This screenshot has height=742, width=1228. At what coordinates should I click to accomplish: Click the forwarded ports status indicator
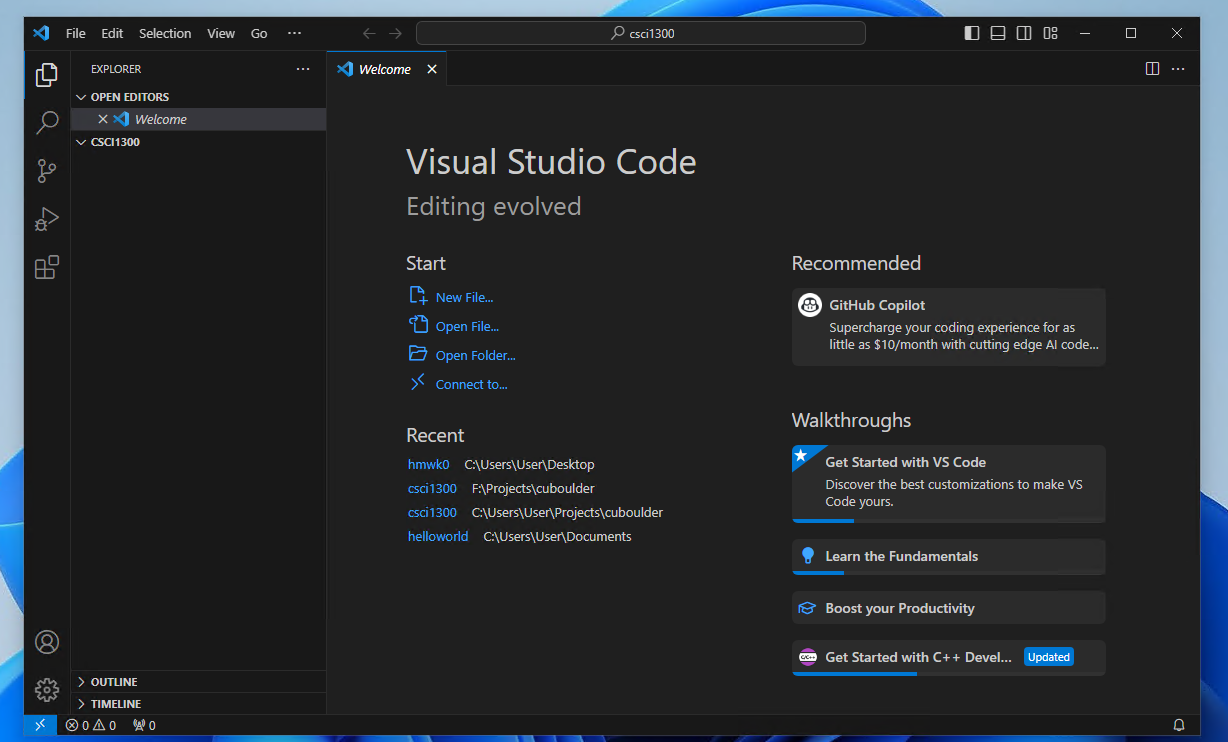point(144,725)
